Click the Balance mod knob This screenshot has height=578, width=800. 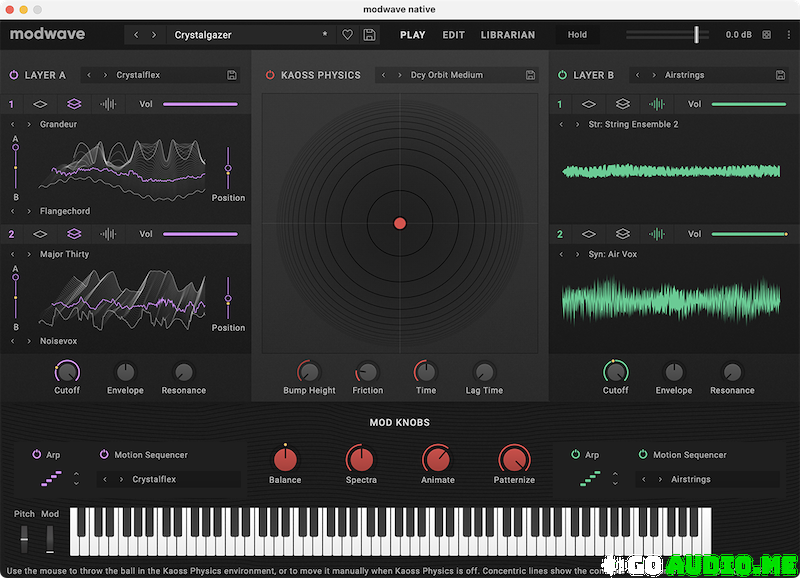(x=285, y=459)
